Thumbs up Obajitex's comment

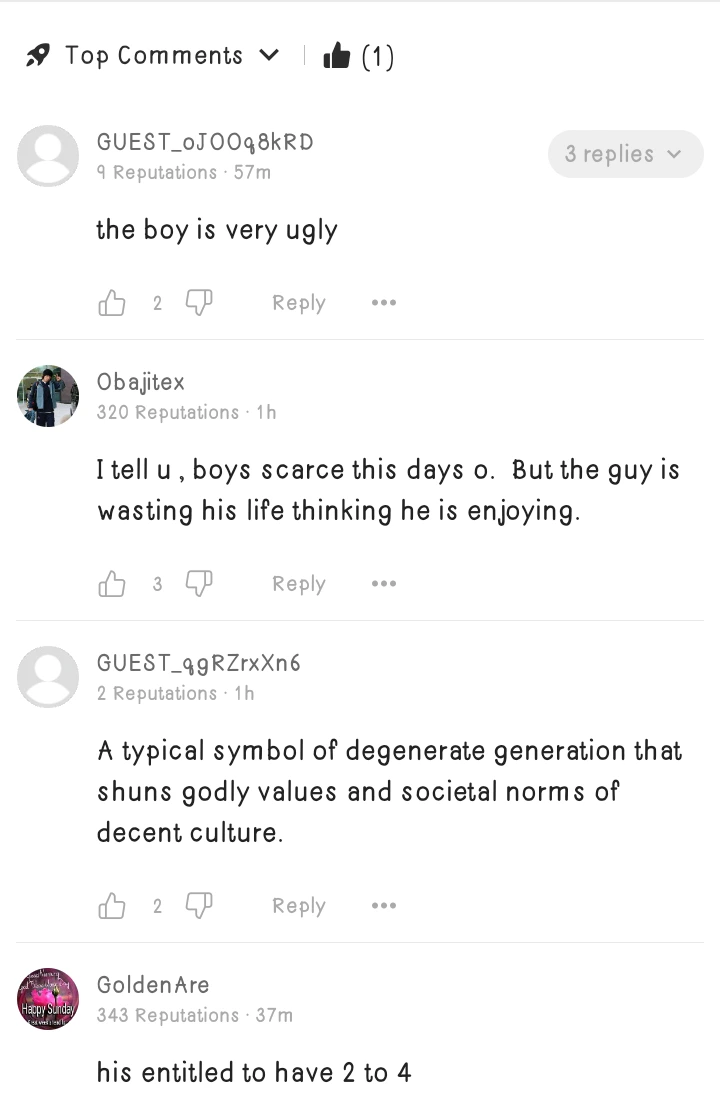[x=112, y=584]
